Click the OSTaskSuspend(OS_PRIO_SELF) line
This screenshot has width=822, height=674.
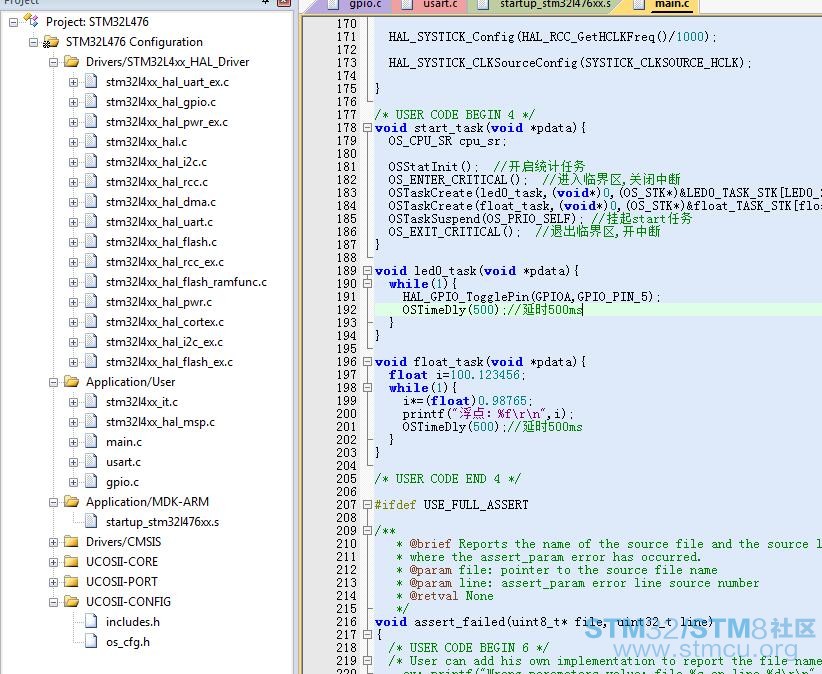tap(540, 219)
